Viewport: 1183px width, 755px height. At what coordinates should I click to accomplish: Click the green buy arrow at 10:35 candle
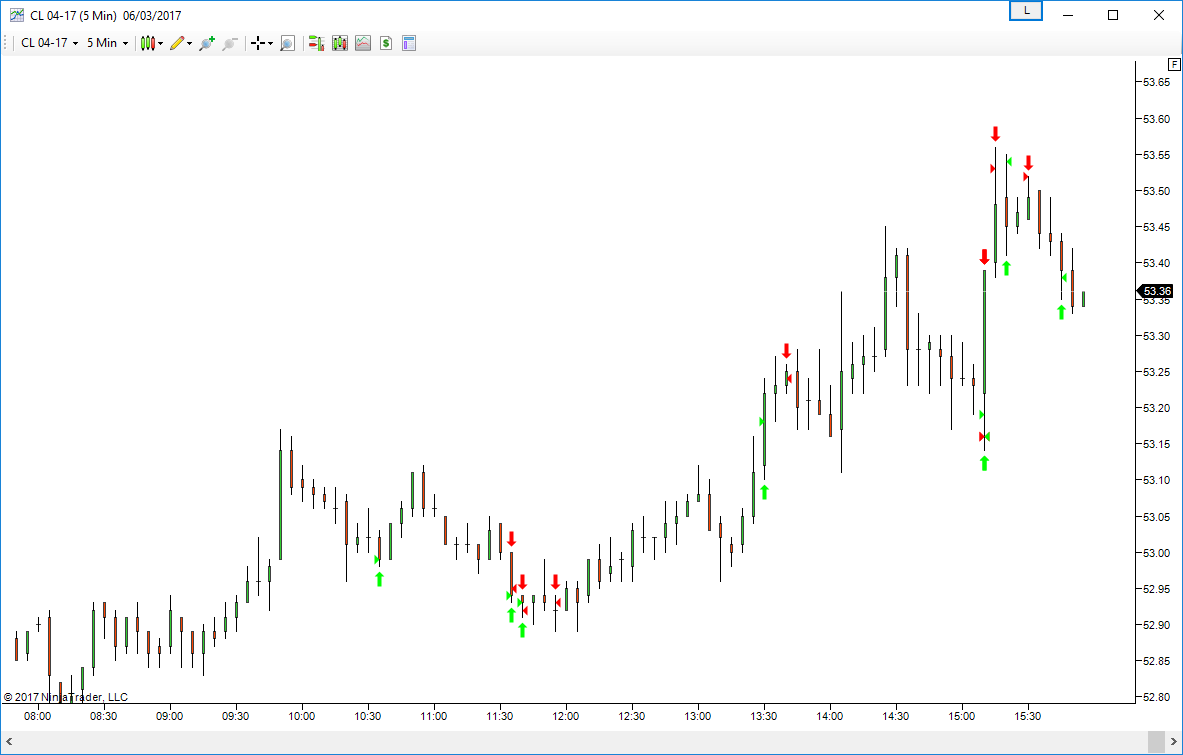379,579
